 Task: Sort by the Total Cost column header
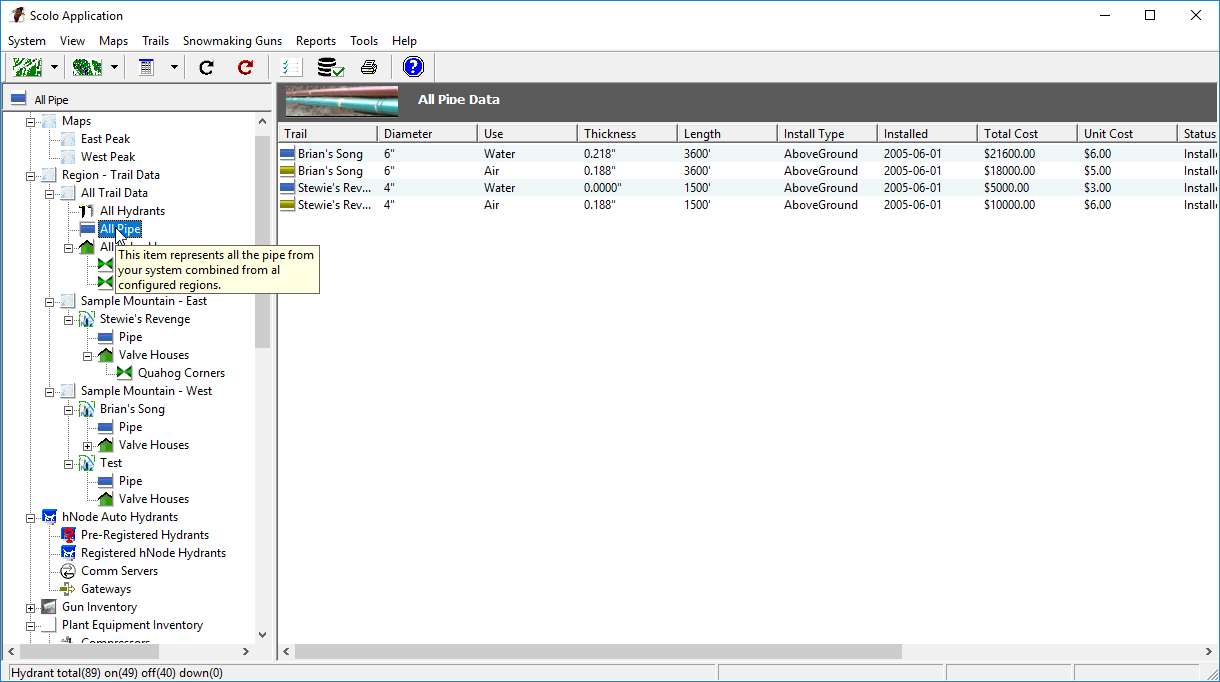click(x=1026, y=133)
